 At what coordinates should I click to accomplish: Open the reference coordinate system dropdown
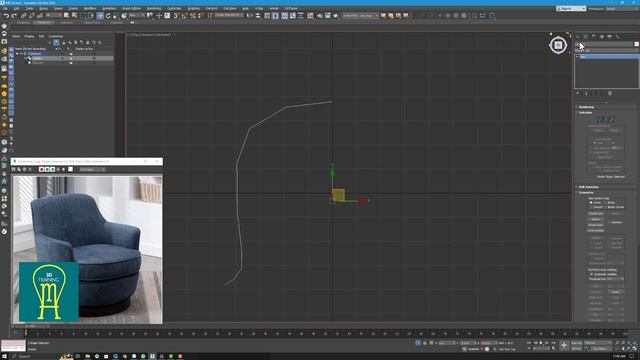137,16
